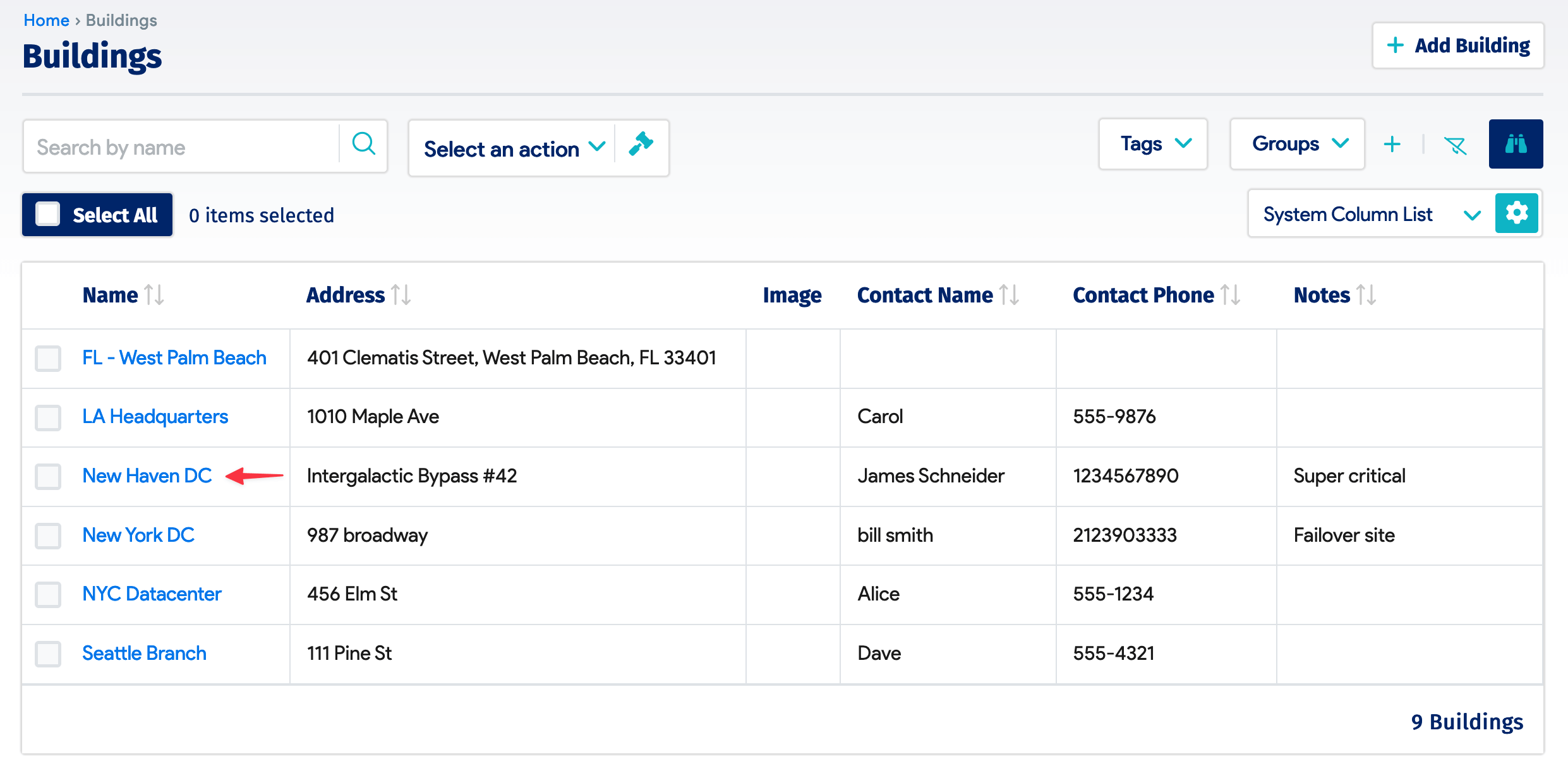Screen dimensions: 1568x759
Task: Open the Select an action menu
Action: click(512, 148)
